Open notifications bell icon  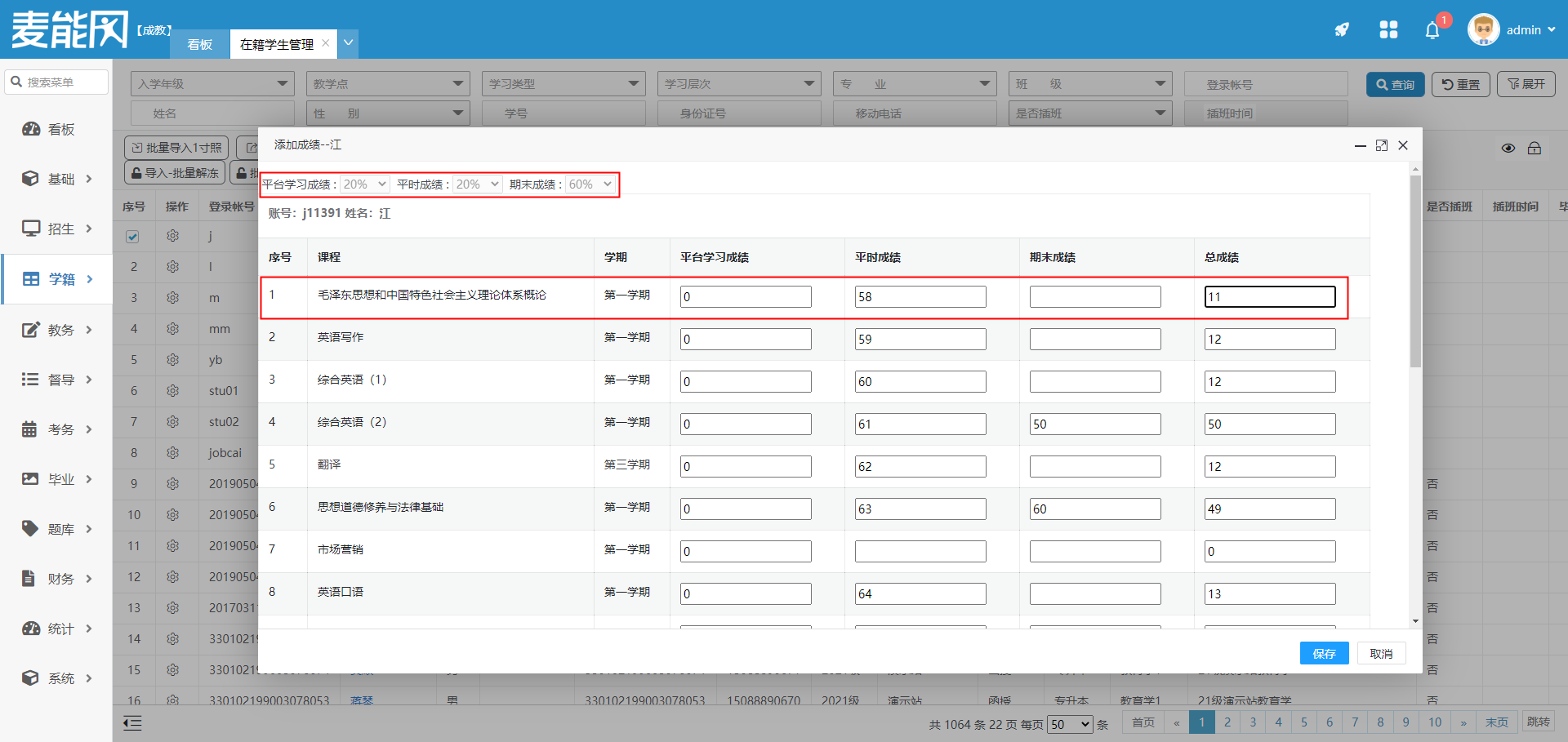(x=1432, y=31)
